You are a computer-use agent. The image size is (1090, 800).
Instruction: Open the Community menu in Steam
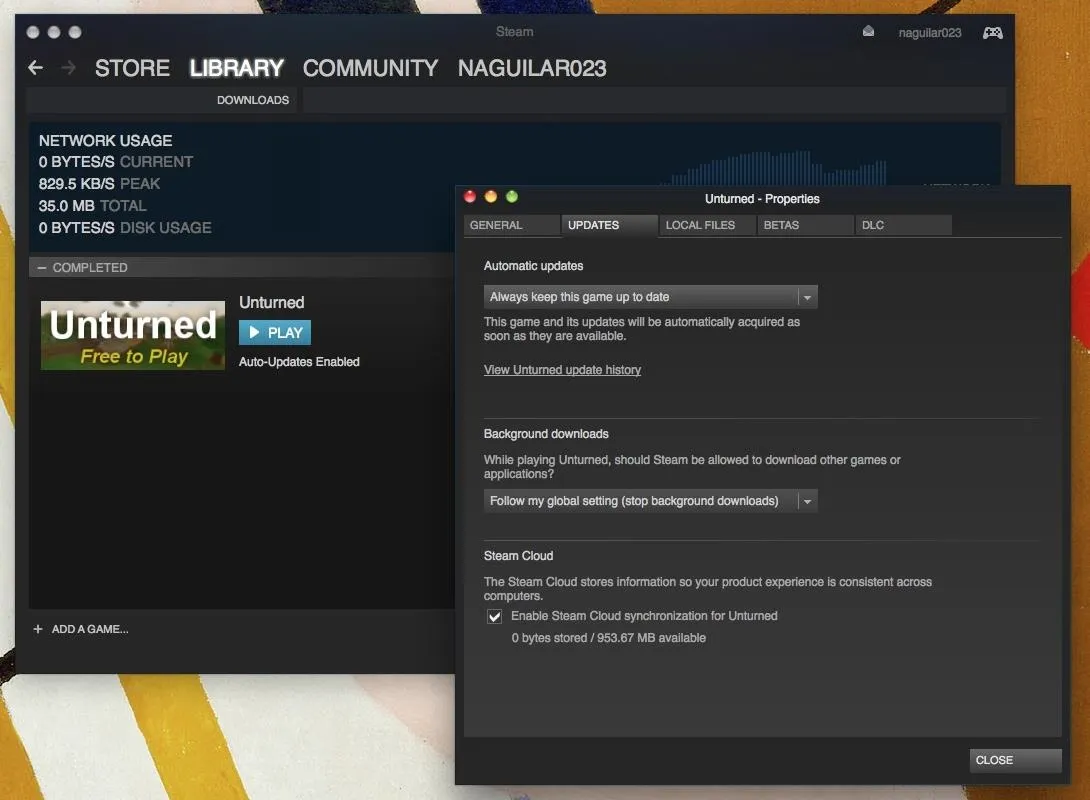371,68
